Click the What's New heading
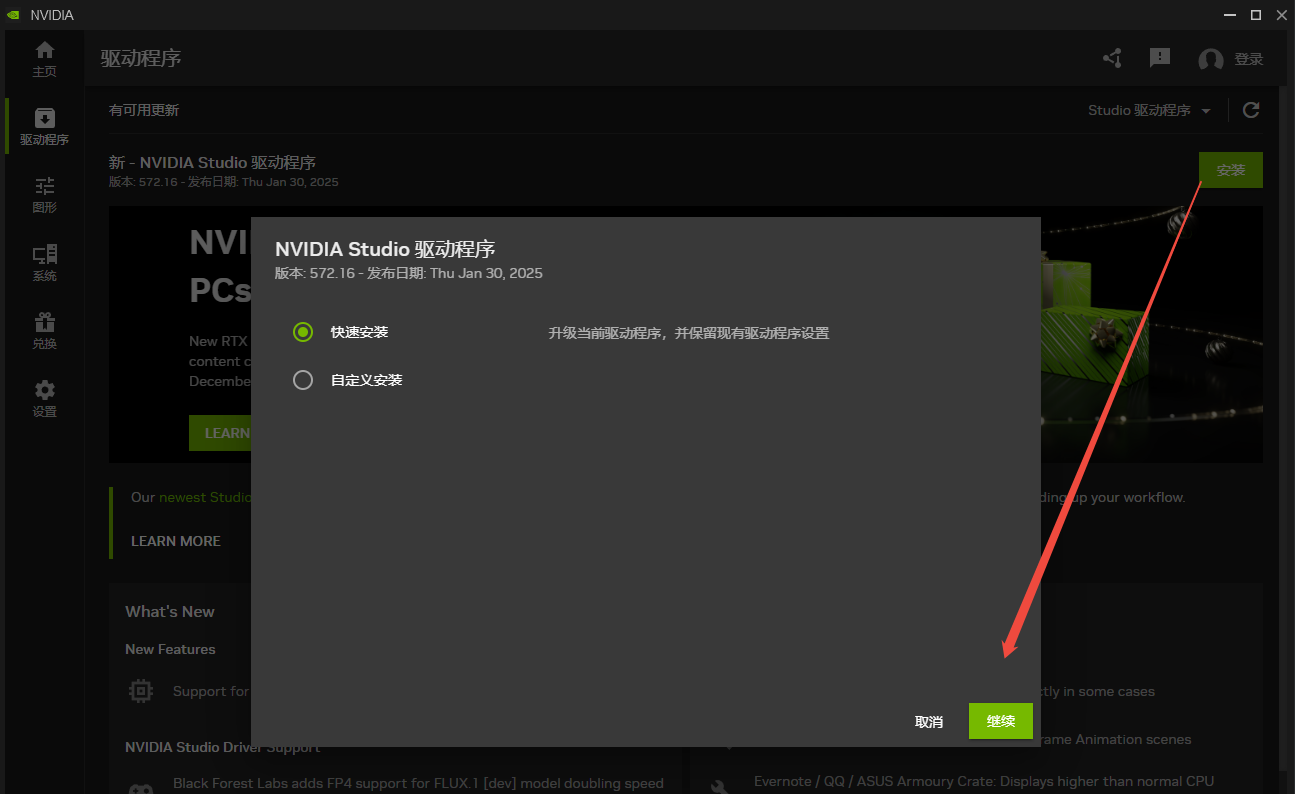The height and width of the screenshot is (794, 1295). tap(170, 612)
